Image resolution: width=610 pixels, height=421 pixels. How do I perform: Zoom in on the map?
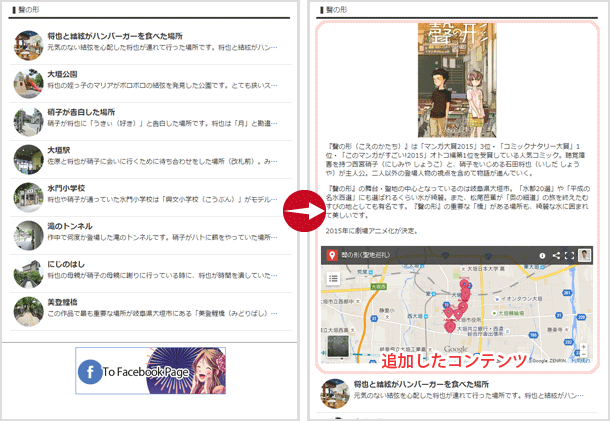pos(584,346)
